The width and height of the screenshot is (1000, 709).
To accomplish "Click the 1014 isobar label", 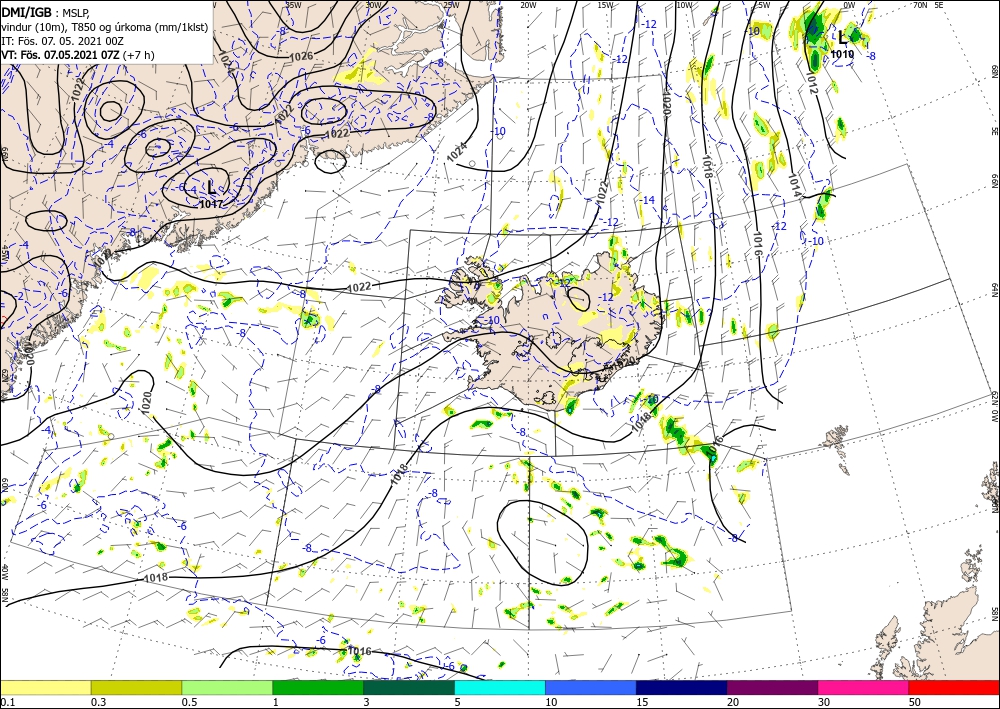I will tap(794, 186).
